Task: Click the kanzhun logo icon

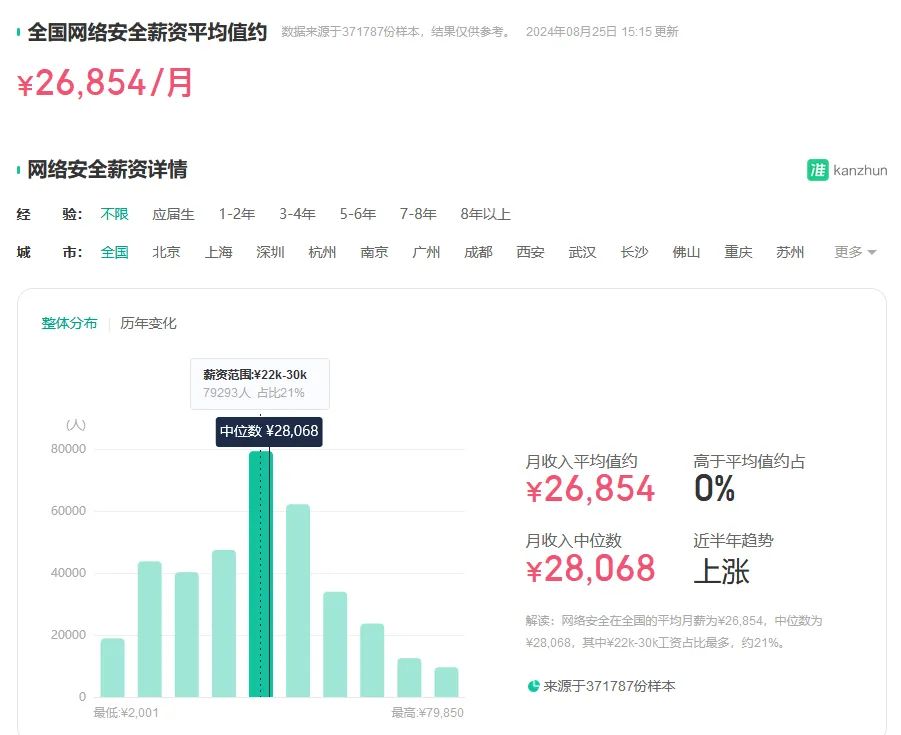Action: (x=817, y=170)
